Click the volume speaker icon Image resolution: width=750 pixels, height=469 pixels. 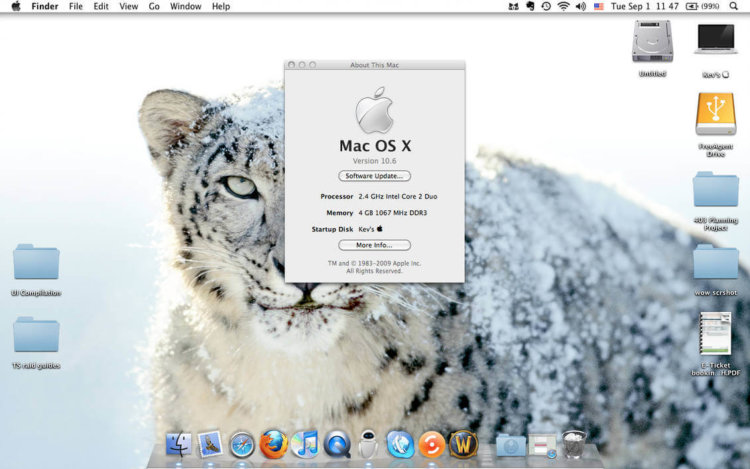581,6
